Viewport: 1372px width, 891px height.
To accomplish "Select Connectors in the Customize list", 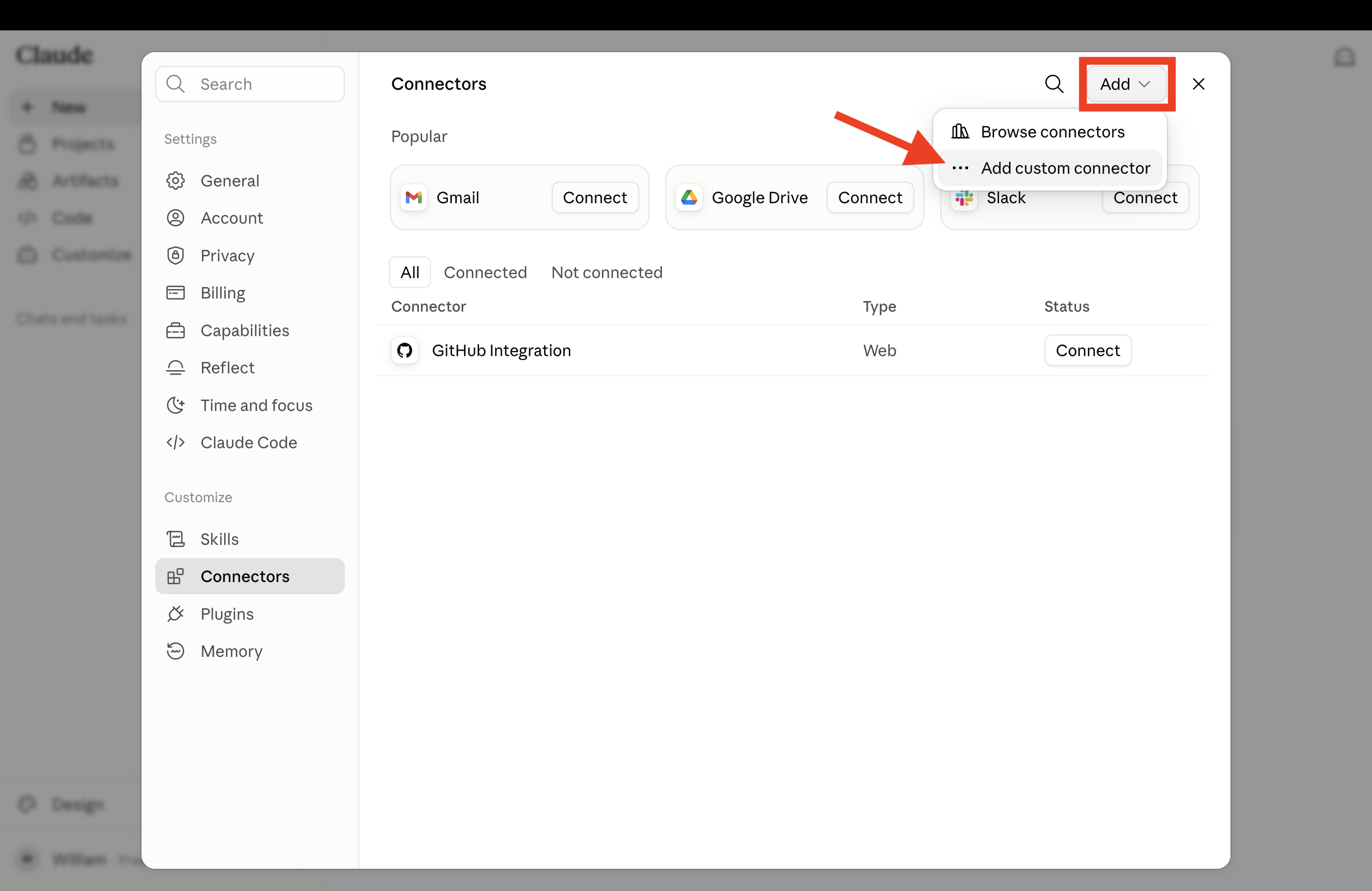I will (250, 576).
